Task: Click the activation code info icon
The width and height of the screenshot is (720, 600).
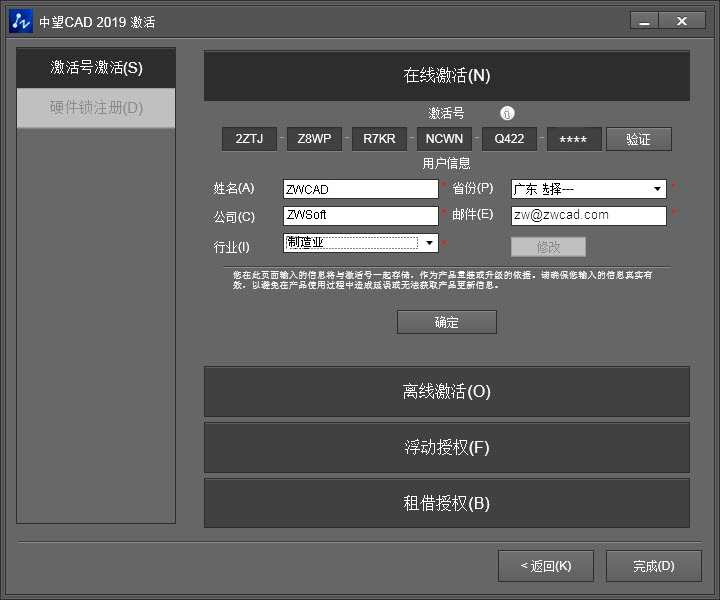Action: click(507, 113)
